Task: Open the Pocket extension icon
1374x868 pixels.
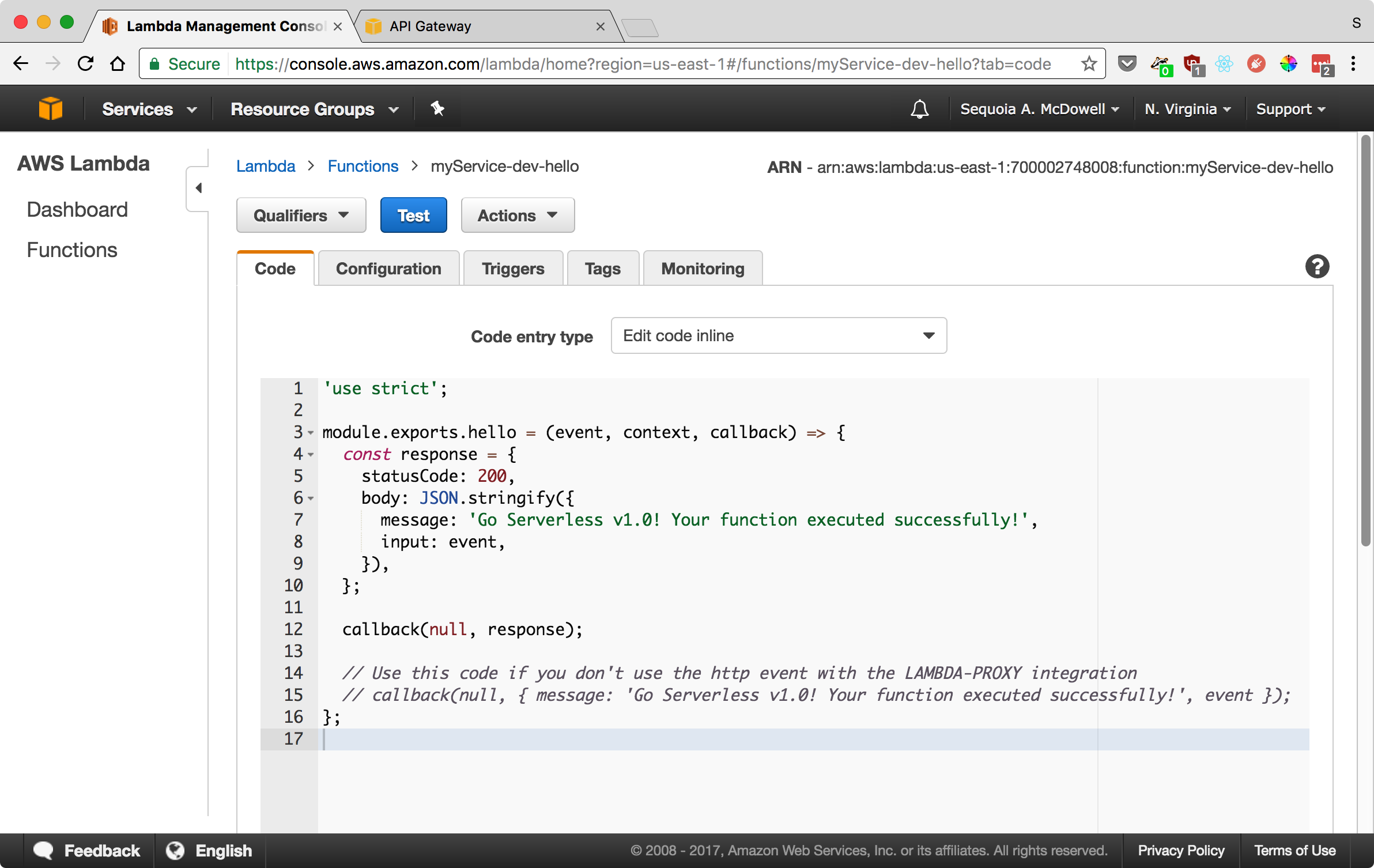Action: 1127,63
